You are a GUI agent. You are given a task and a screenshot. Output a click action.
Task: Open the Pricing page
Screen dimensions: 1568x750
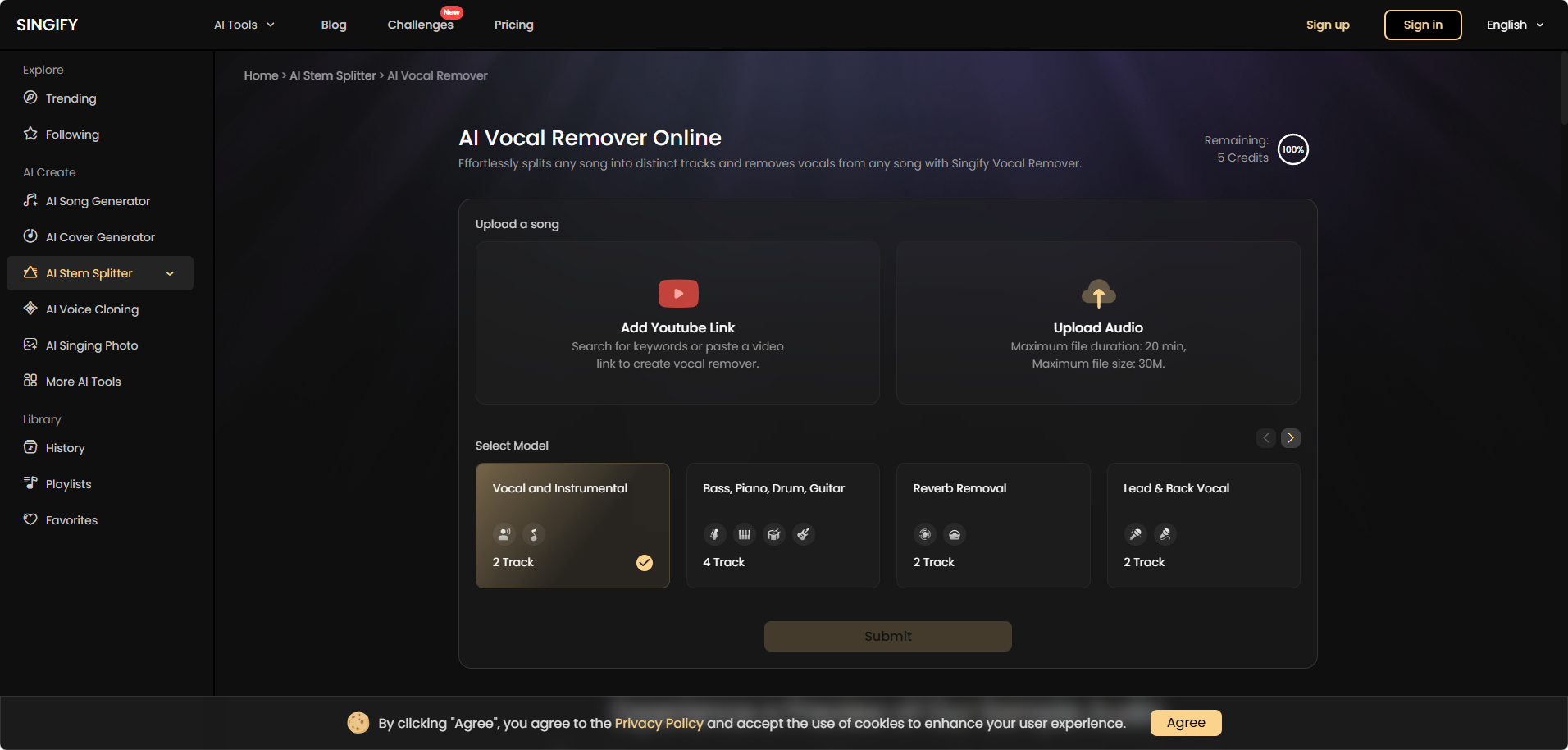[514, 25]
